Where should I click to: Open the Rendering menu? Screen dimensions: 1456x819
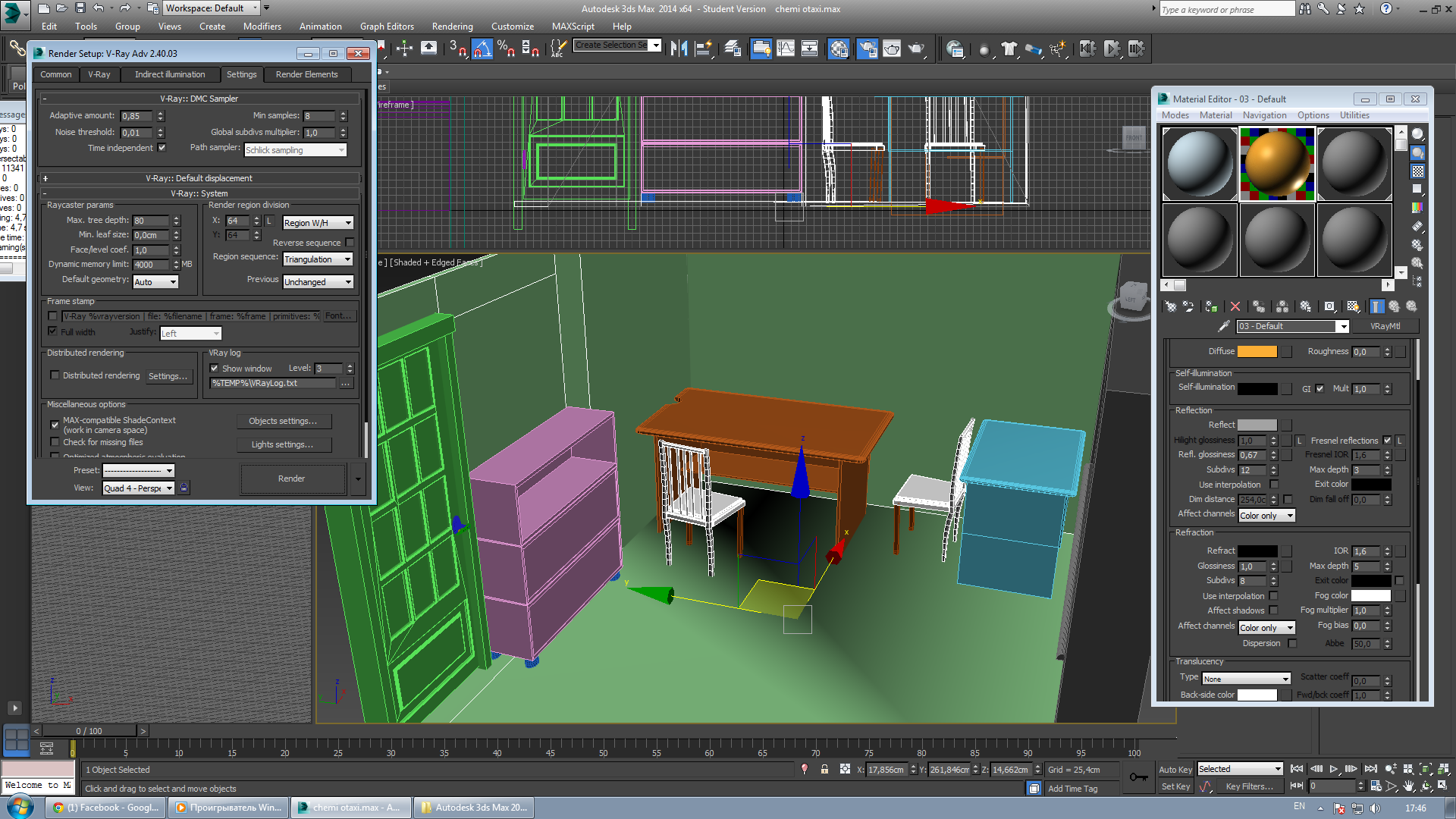[x=452, y=27]
